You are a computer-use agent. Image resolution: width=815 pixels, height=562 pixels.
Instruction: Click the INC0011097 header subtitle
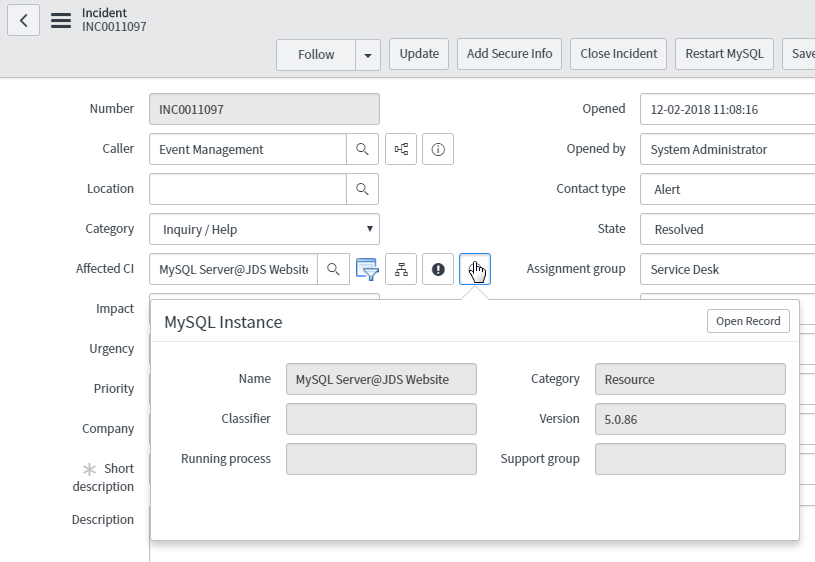pos(114,27)
